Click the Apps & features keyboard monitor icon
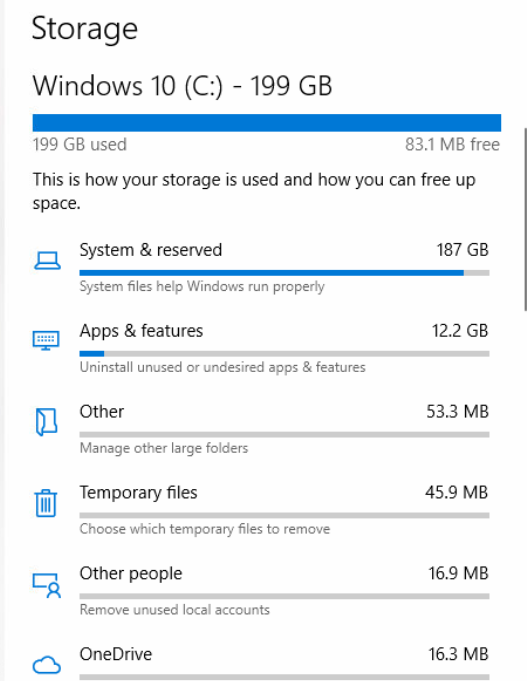 coord(46,340)
